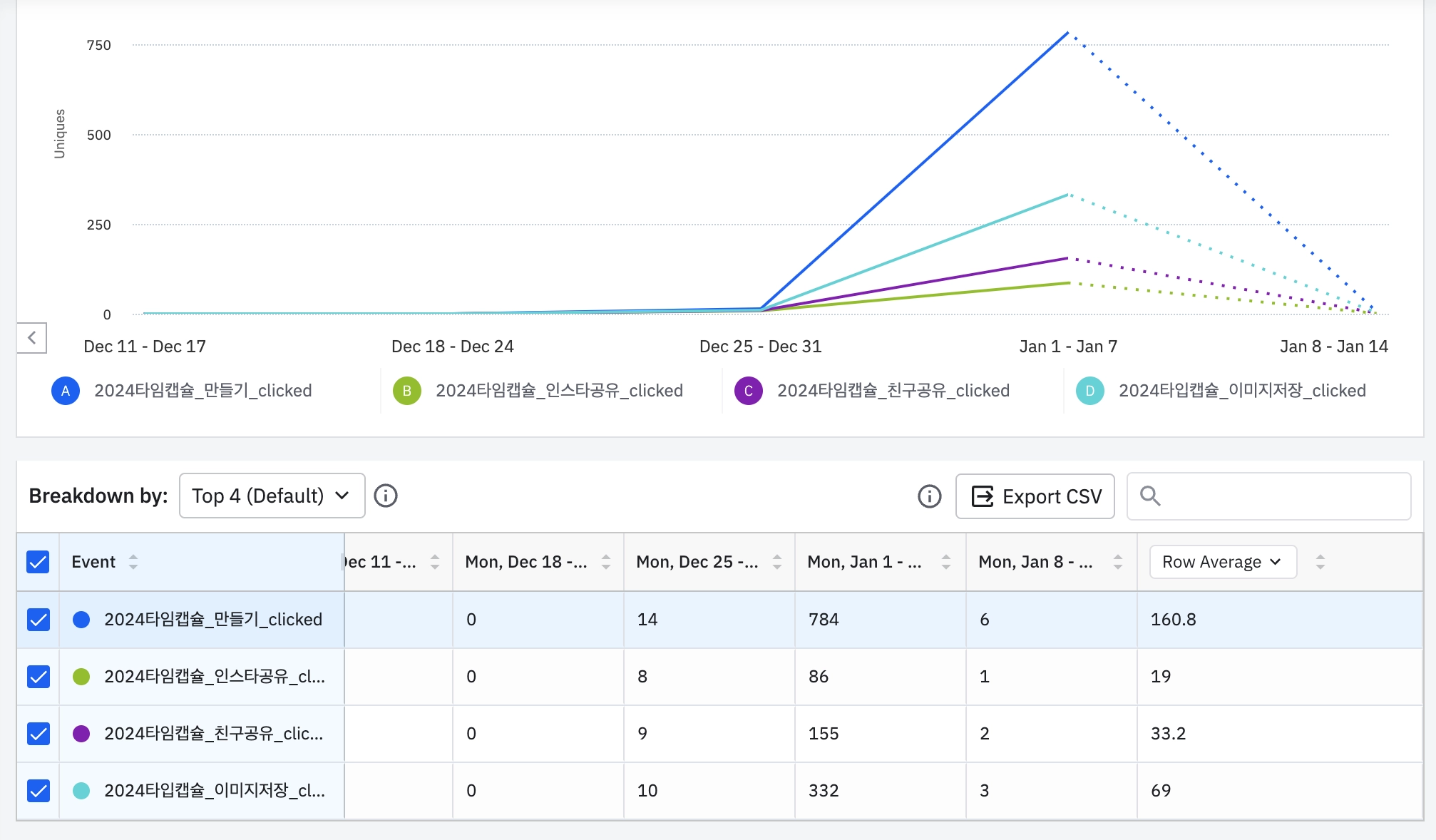Screen dimensions: 1436x840
Task: Click legend badge A for 만들기_clicked
Action: (x=66, y=391)
